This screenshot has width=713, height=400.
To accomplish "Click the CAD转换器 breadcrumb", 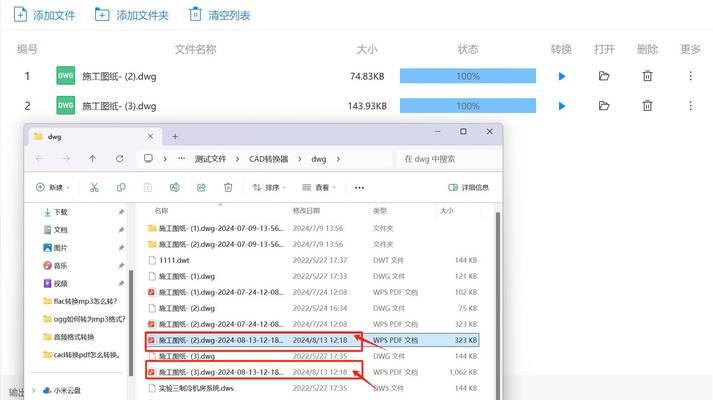I will (x=269, y=159).
